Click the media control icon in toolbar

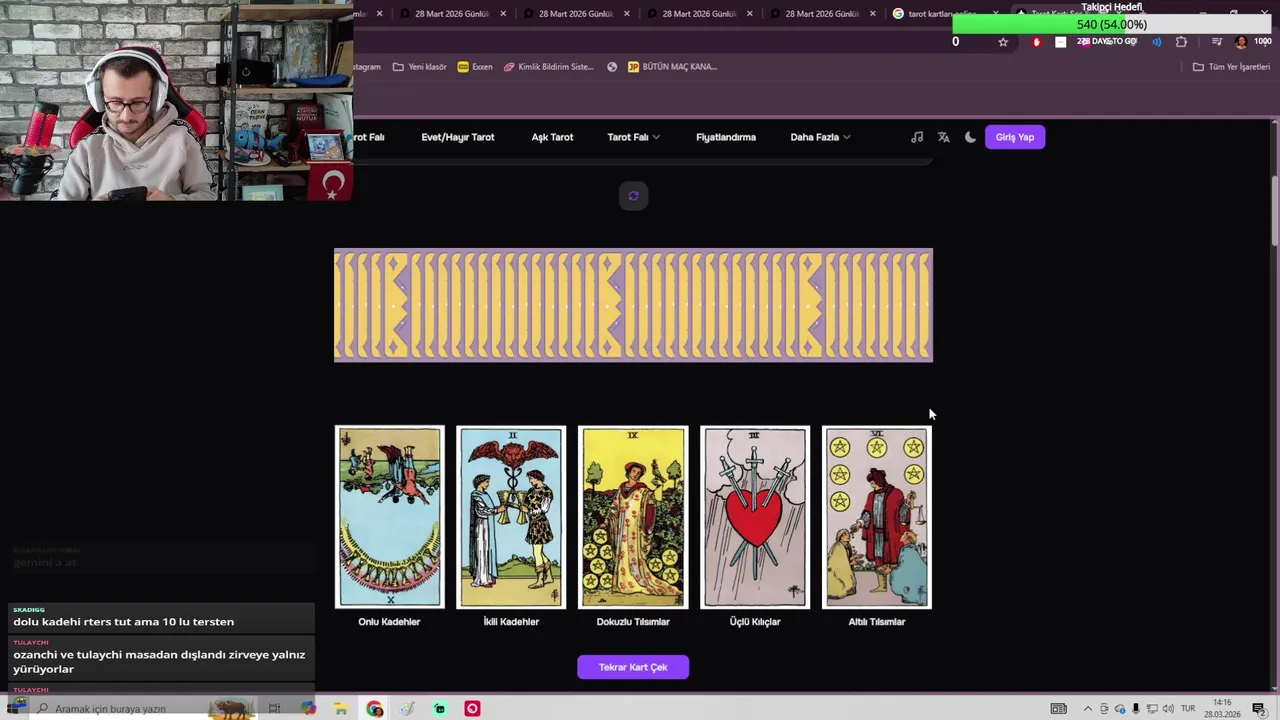coord(1216,42)
